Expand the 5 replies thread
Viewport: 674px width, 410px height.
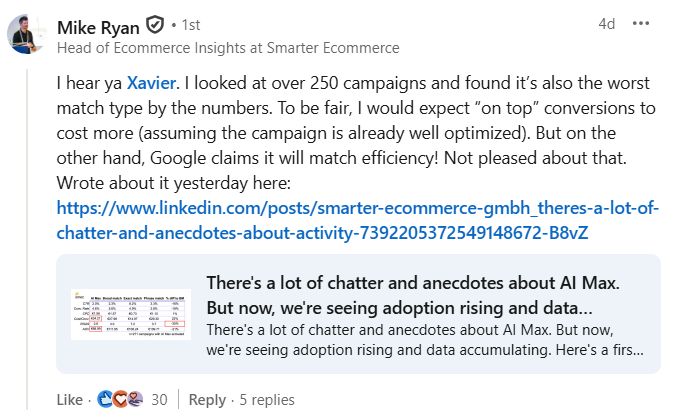pyautogui.click(x=267, y=399)
